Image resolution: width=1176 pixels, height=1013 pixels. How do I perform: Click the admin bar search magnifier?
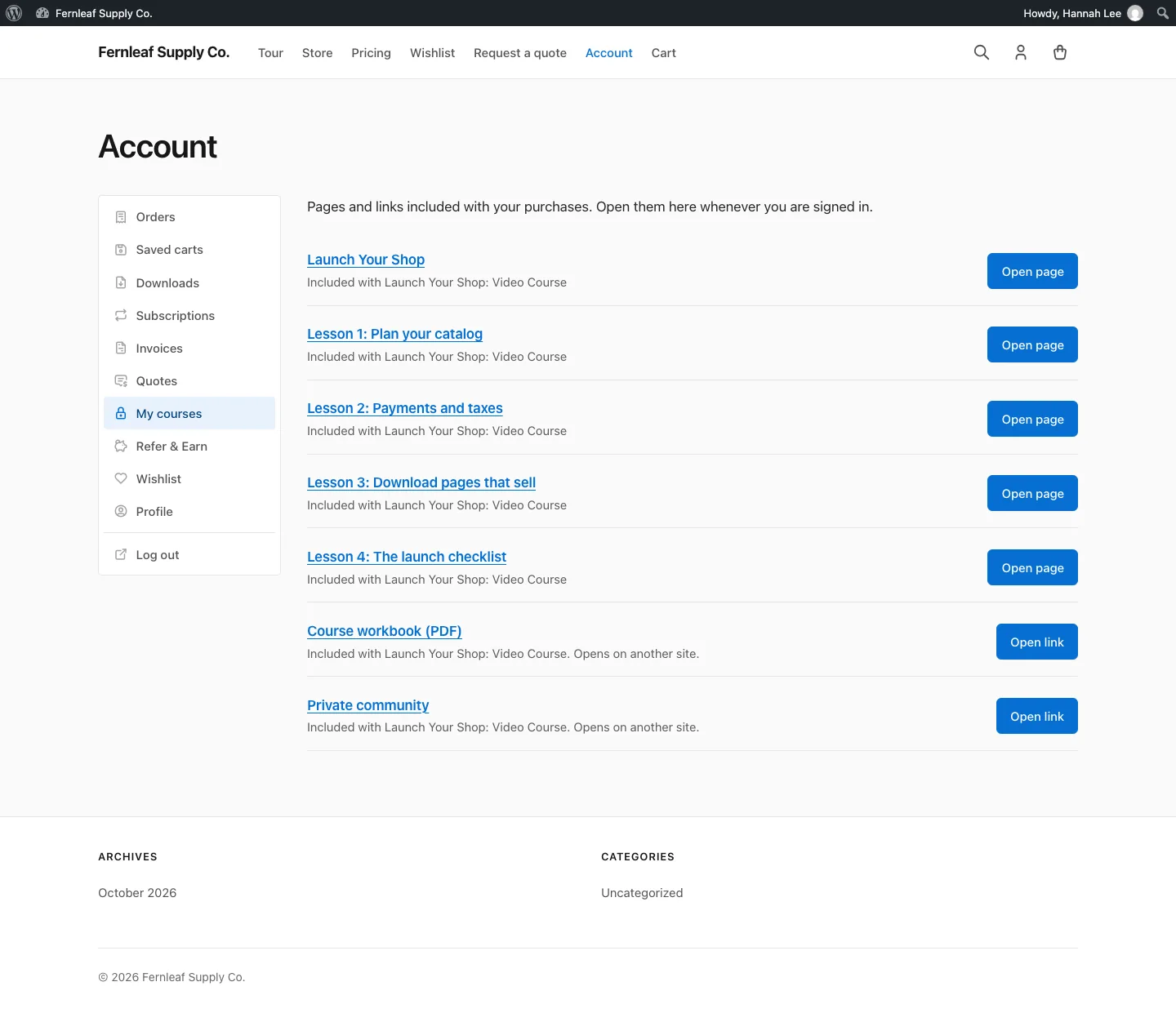(1163, 13)
